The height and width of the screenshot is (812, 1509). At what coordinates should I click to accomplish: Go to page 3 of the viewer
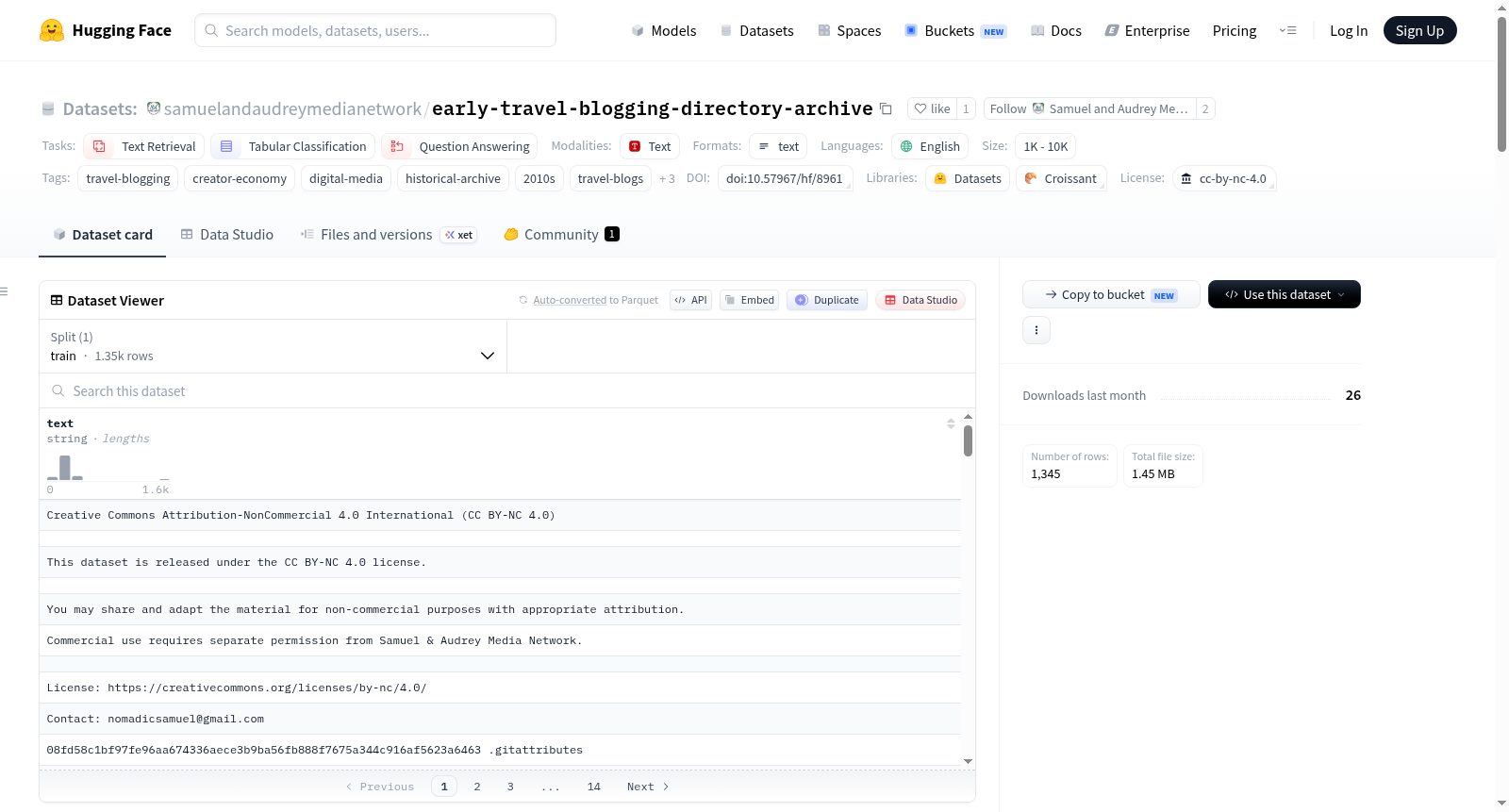click(510, 787)
